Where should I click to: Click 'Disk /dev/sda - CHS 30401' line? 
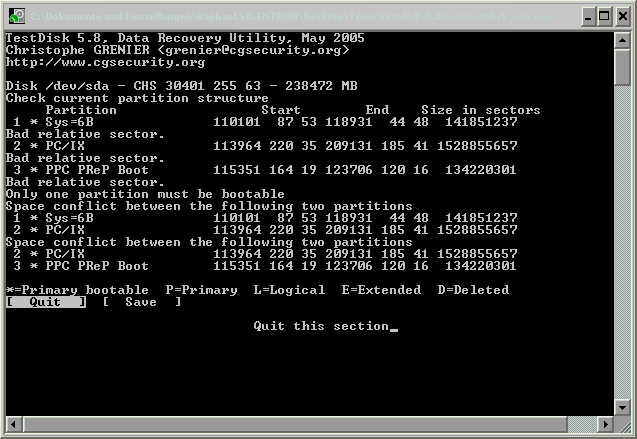point(181,86)
